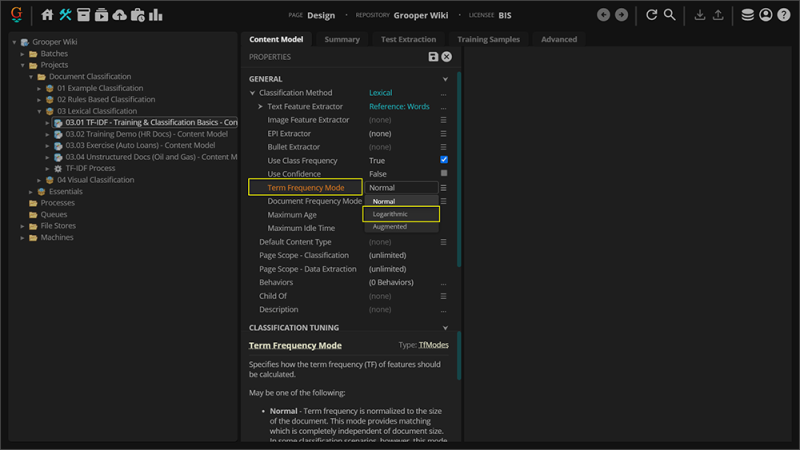Open the Search magnifier icon
This screenshot has width=800, height=450.
(x=670, y=15)
